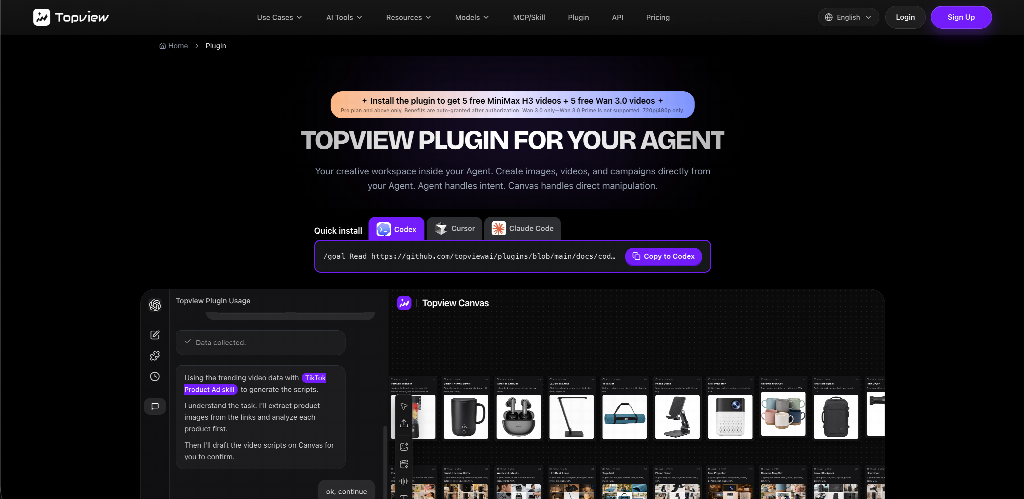Expand the Use Cases menu
Screen dimensions: 1024x499
point(280,18)
